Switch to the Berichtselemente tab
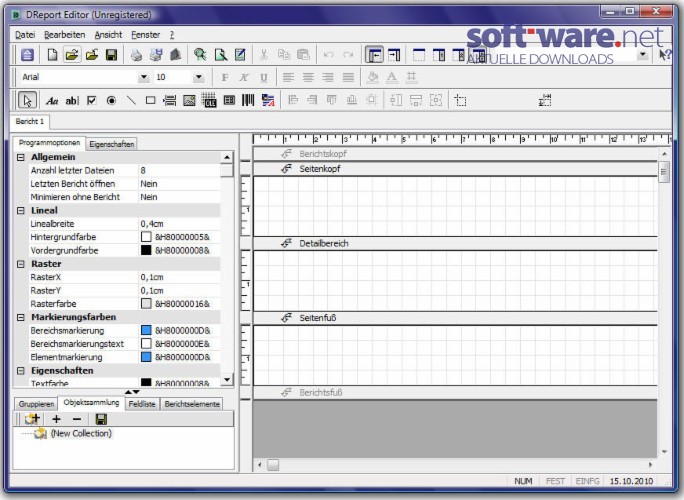The image size is (684, 500). (192, 404)
